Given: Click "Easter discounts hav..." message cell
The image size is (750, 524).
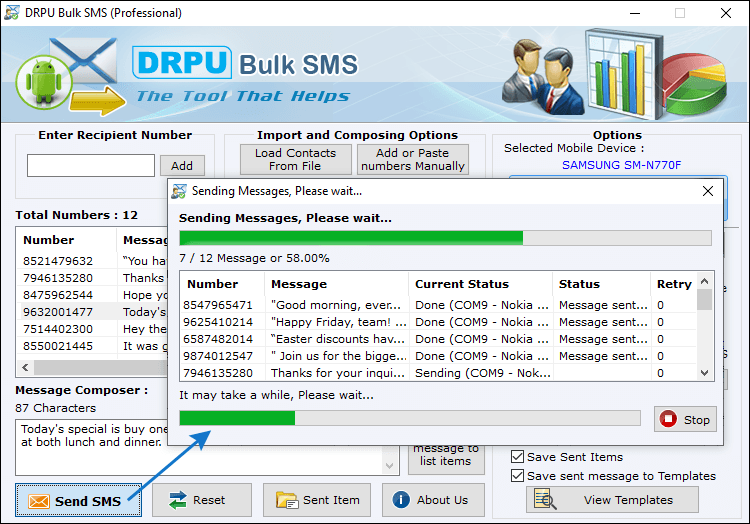Looking at the screenshot, I should [x=338, y=339].
